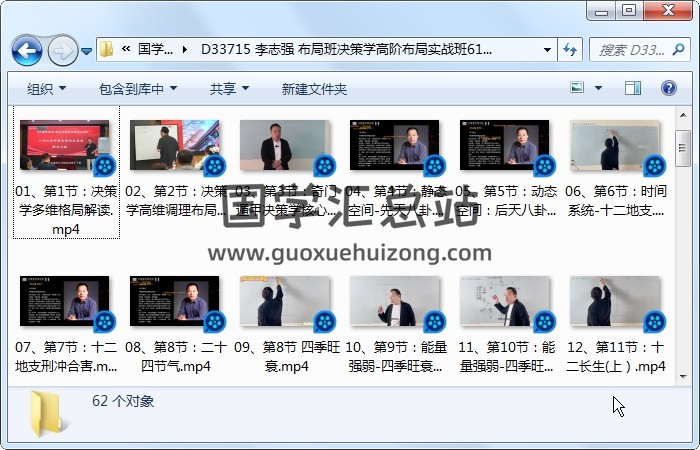
Task: Minimize the Explorer window
Action: 601,11
